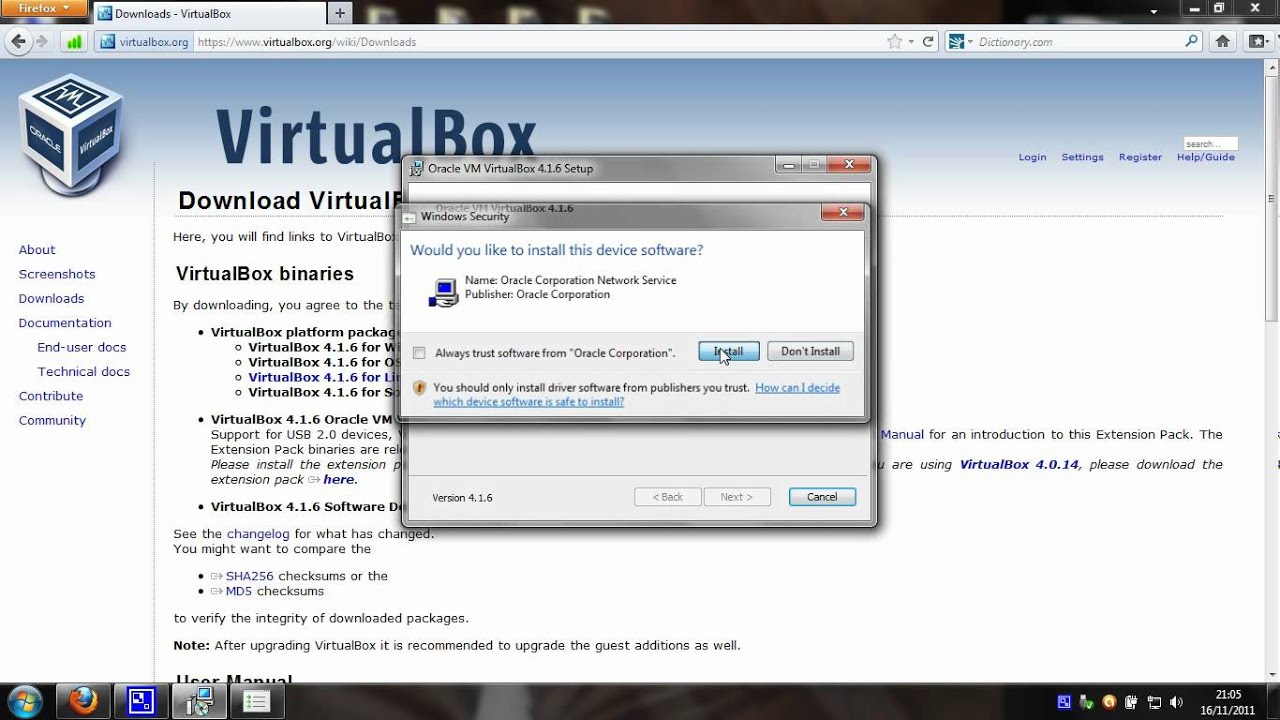Click the browser Forward arrow

tap(42, 42)
